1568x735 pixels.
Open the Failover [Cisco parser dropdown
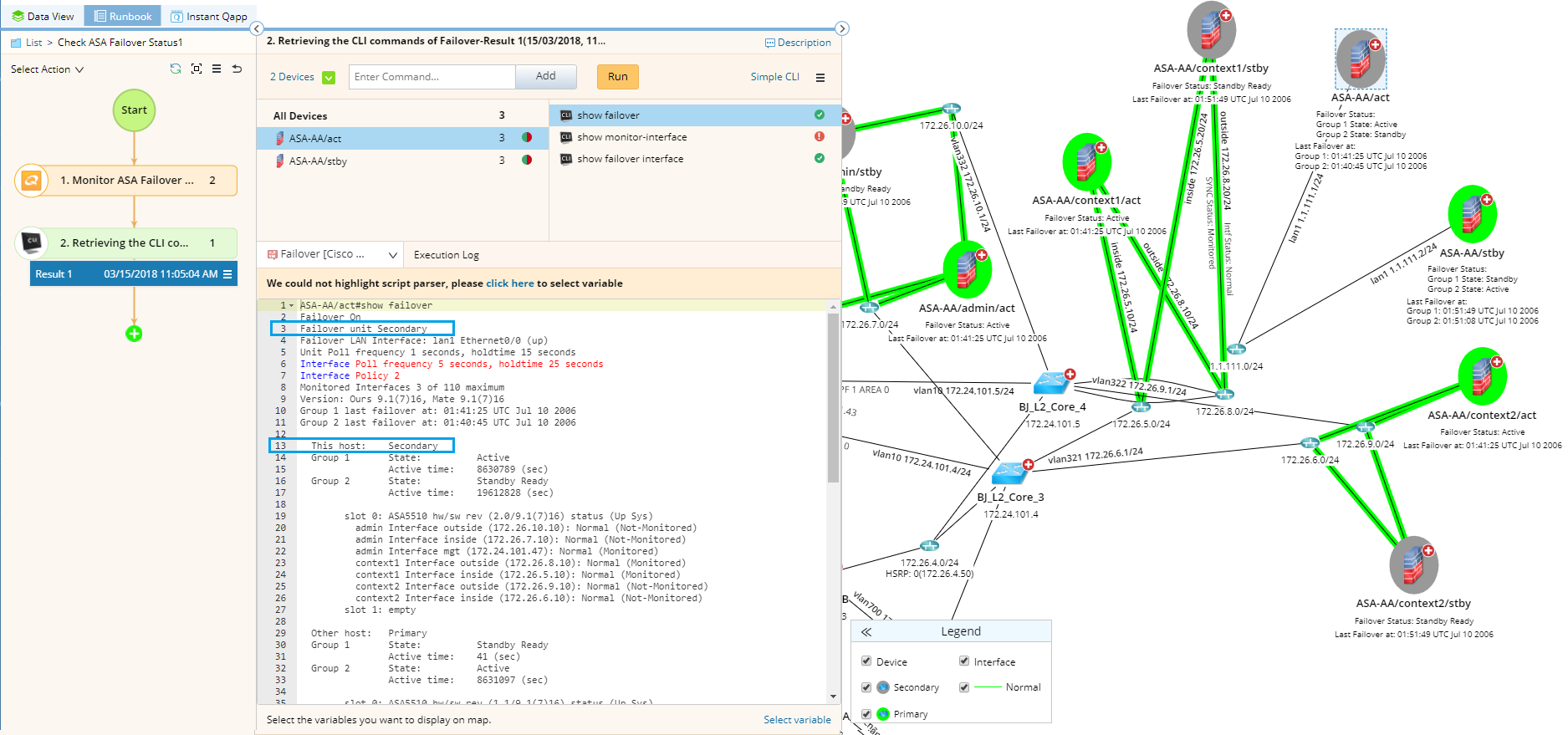331,254
